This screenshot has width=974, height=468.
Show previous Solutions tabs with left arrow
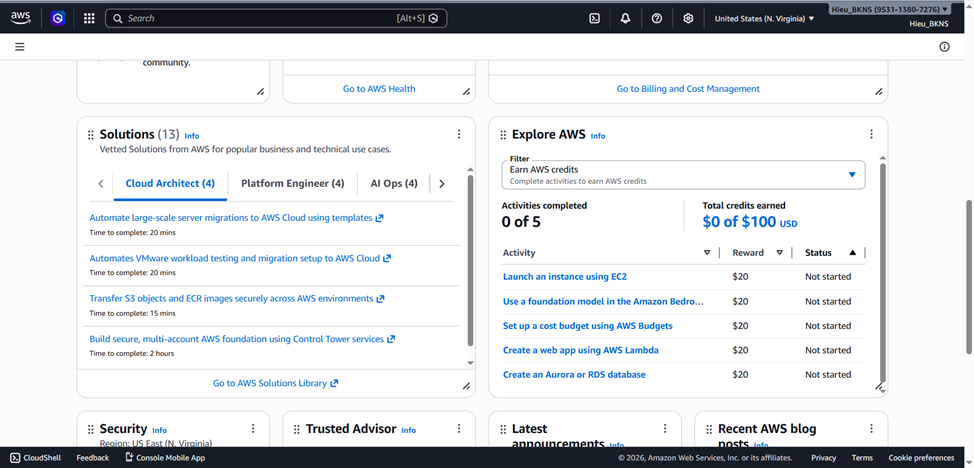pyautogui.click(x=101, y=183)
